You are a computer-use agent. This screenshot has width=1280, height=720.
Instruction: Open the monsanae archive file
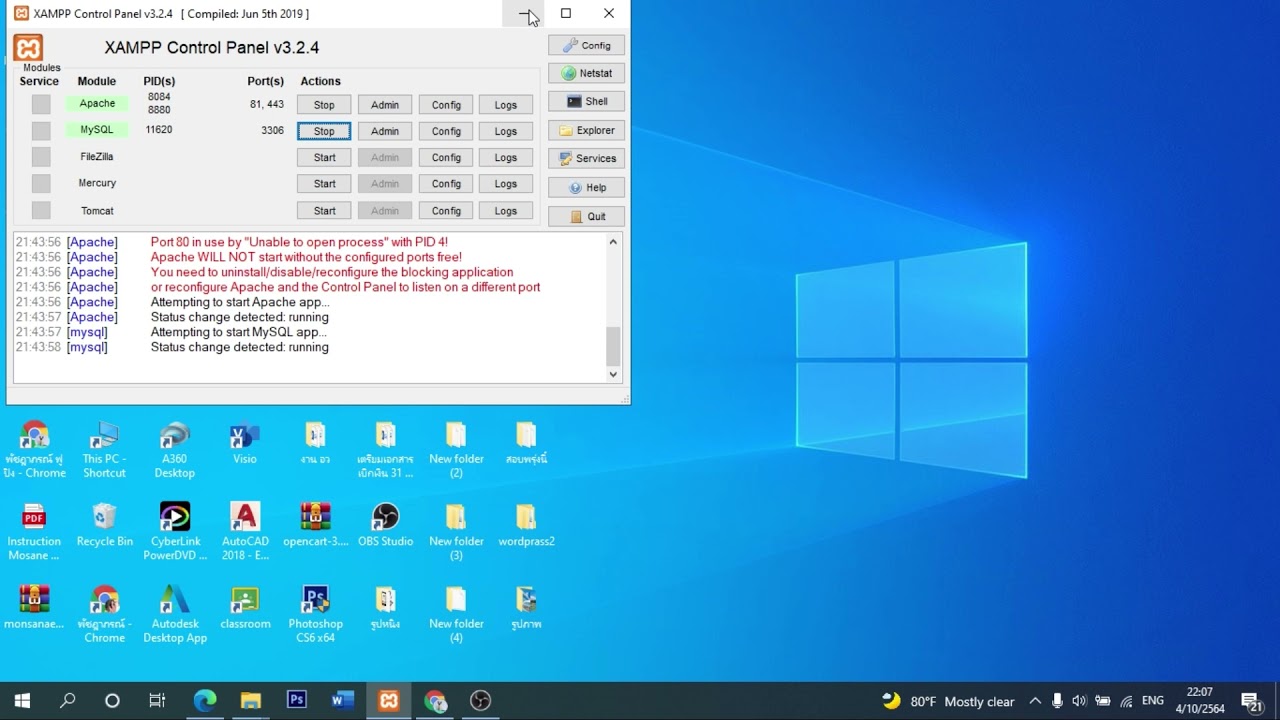[34, 608]
